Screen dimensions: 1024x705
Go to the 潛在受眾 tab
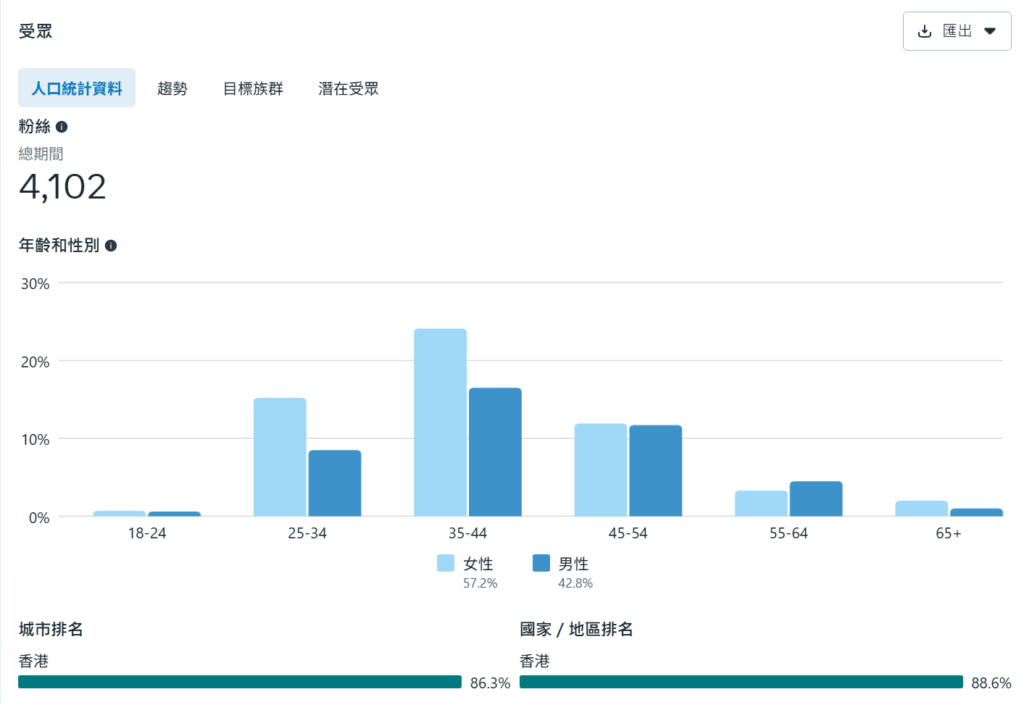pos(348,88)
